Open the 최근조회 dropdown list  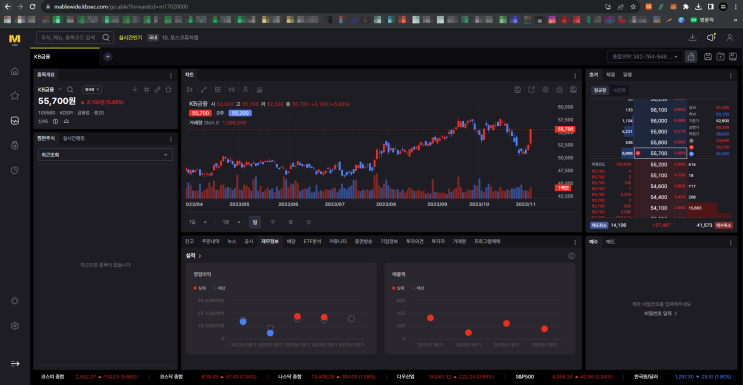105,155
